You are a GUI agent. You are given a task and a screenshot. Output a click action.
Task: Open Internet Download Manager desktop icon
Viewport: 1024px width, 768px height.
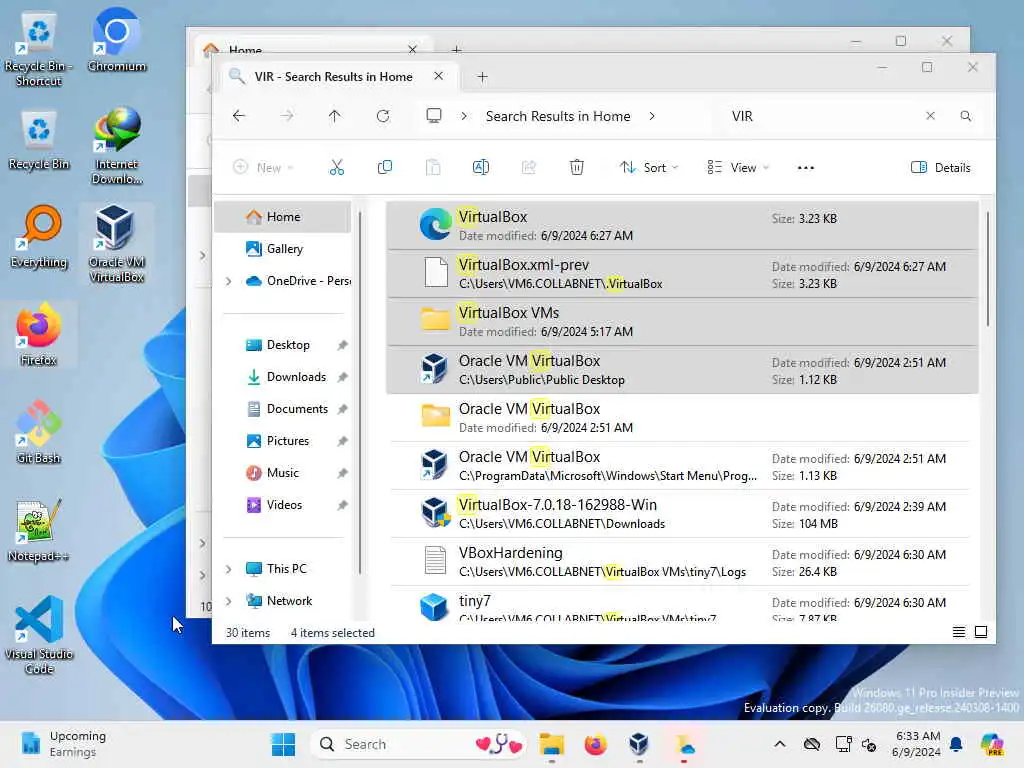point(117,146)
